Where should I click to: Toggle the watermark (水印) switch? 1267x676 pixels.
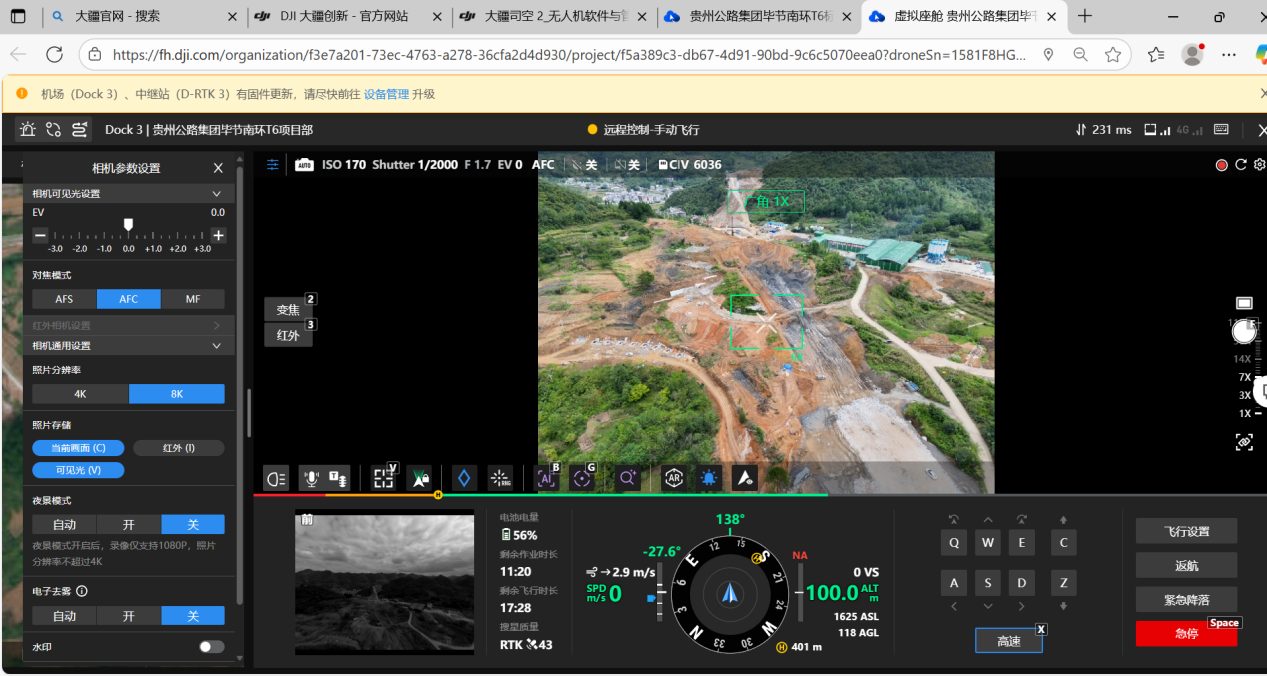pyautogui.click(x=211, y=647)
